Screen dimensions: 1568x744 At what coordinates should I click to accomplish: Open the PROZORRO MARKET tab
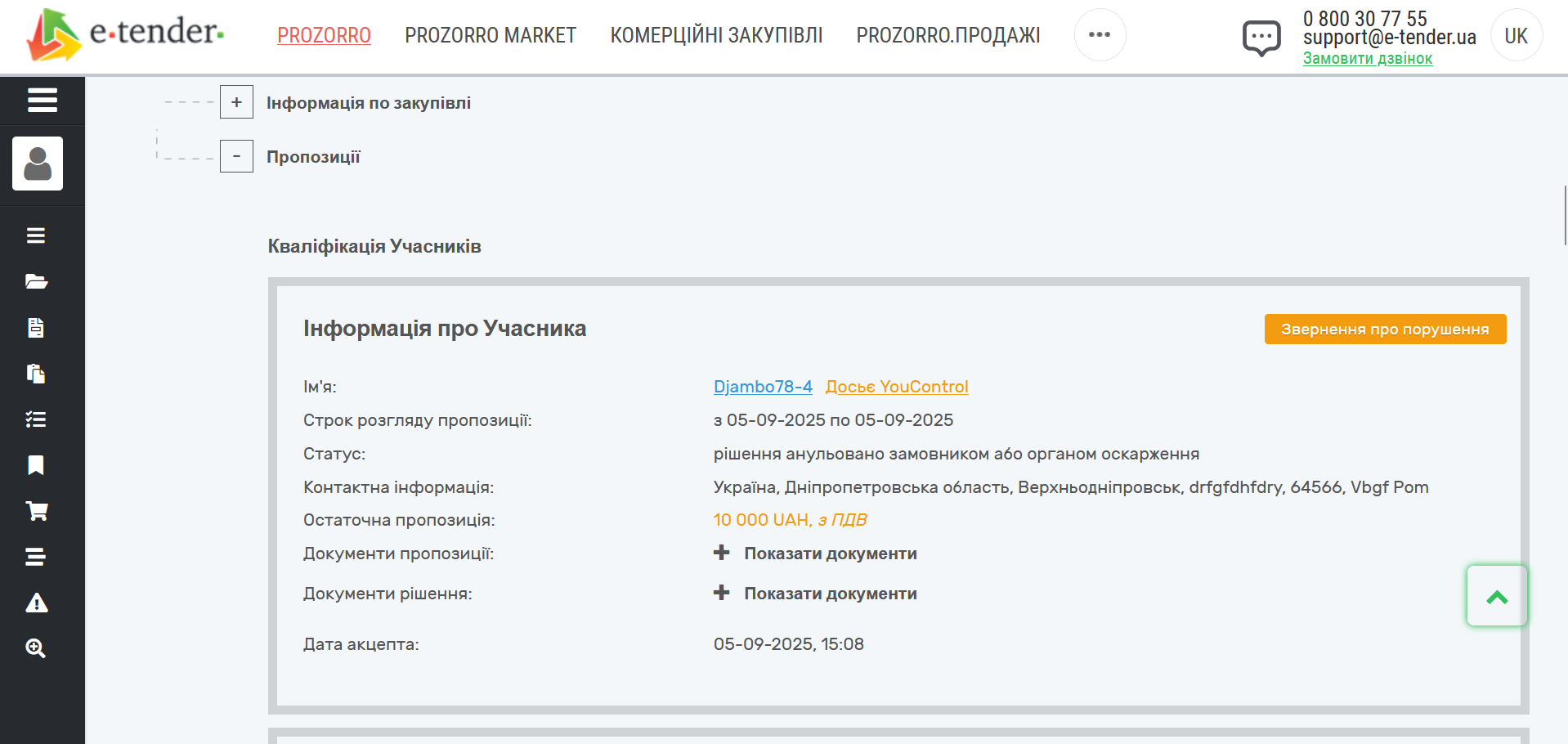tap(490, 35)
